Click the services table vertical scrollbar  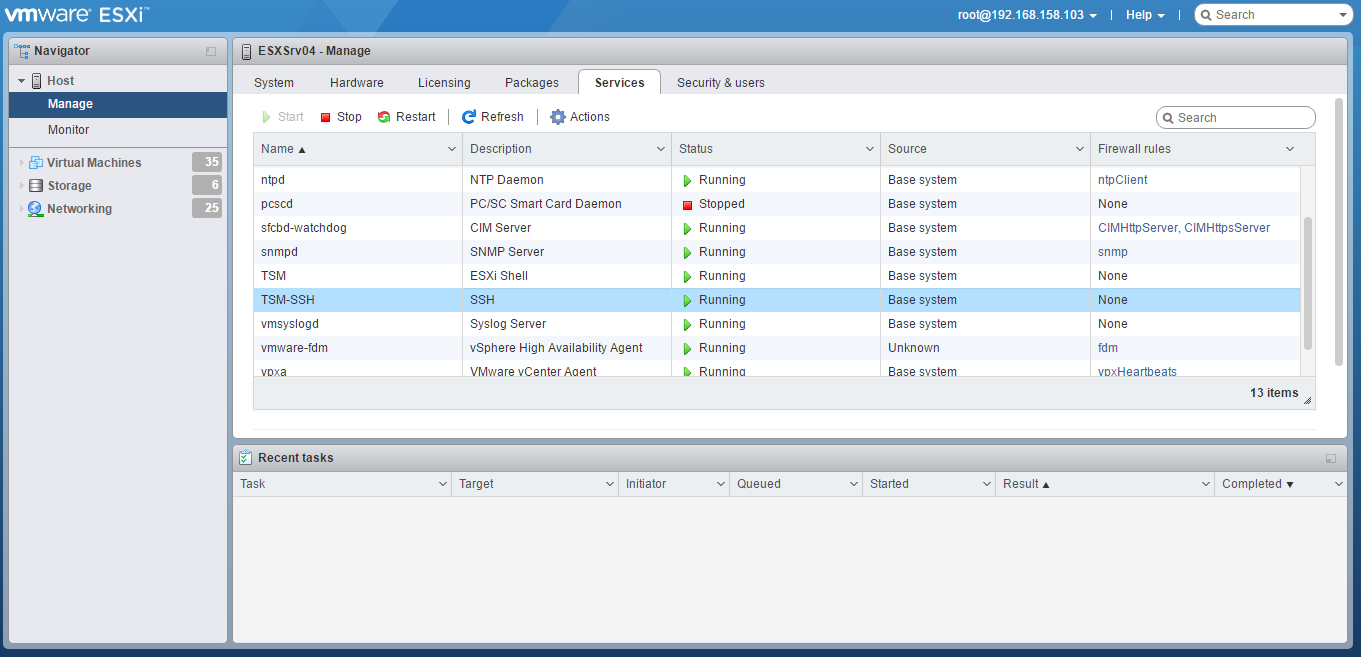pos(1307,282)
